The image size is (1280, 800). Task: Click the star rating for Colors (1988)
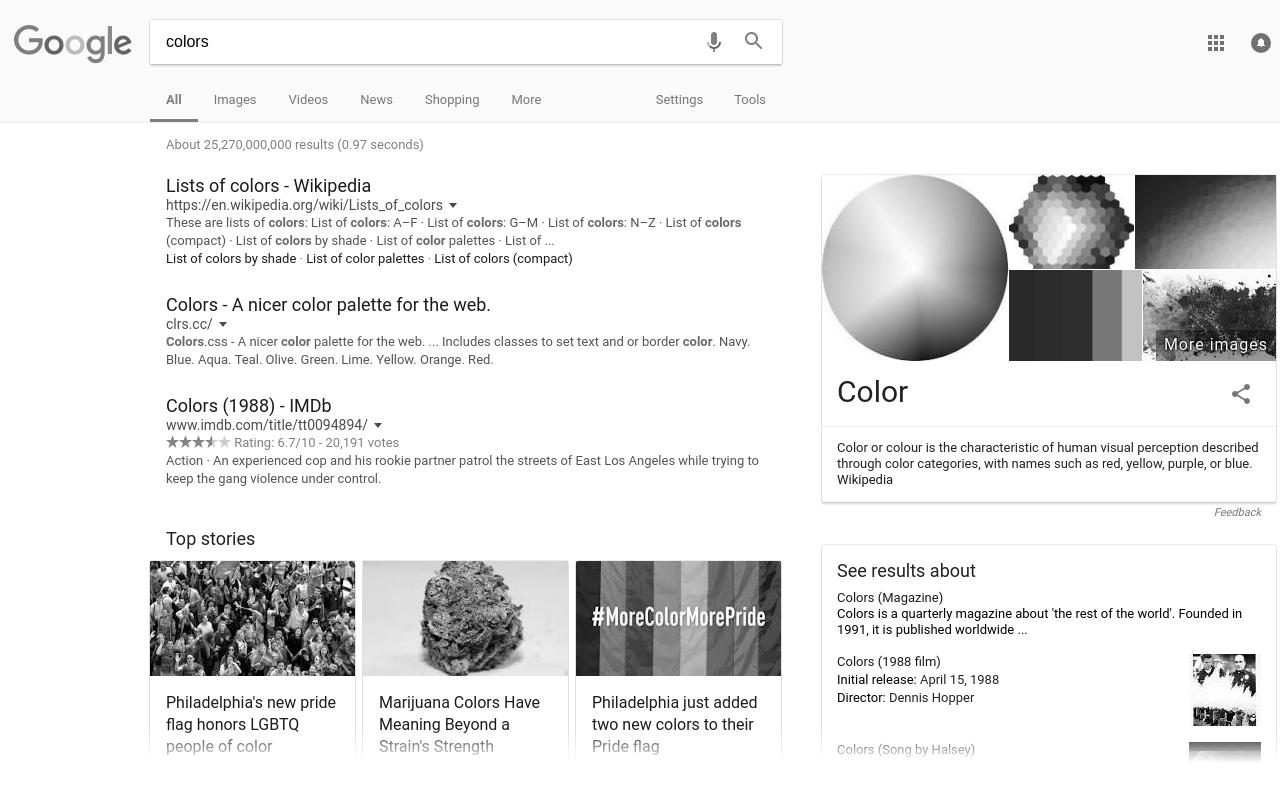[x=199, y=442]
